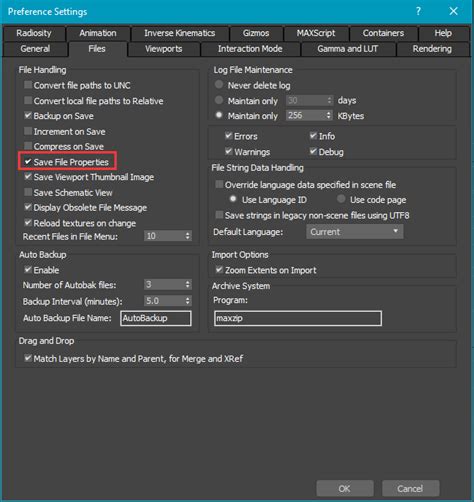Viewport: 474px width, 502px height.
Task: Toggle Auto Backup Enable checkbox
Action: coord(28,270)
